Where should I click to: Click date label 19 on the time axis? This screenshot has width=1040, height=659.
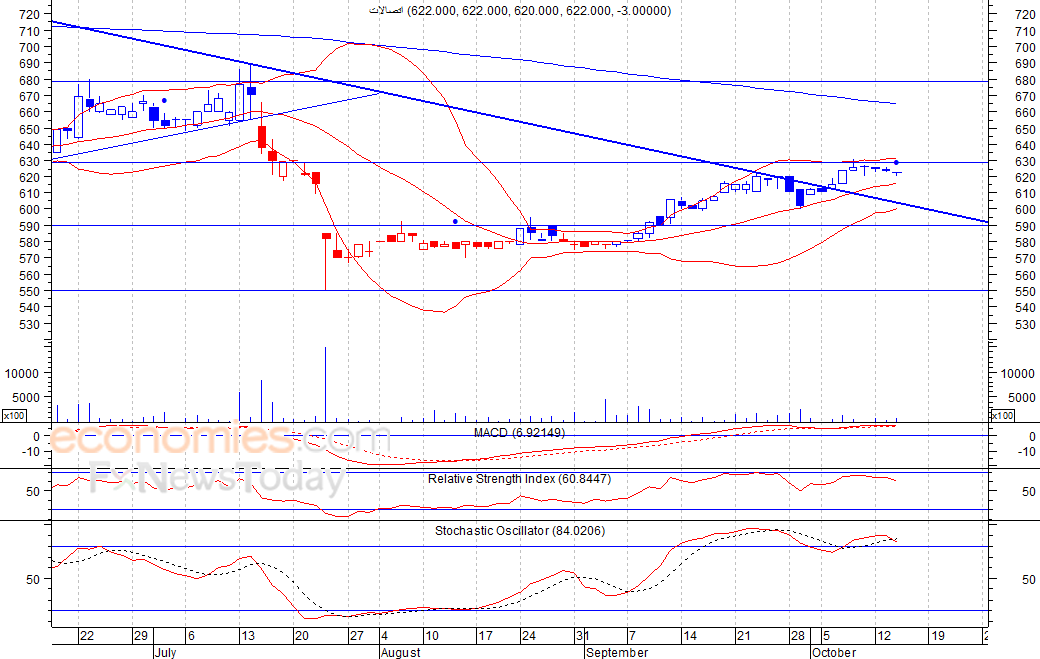point(937,636)
